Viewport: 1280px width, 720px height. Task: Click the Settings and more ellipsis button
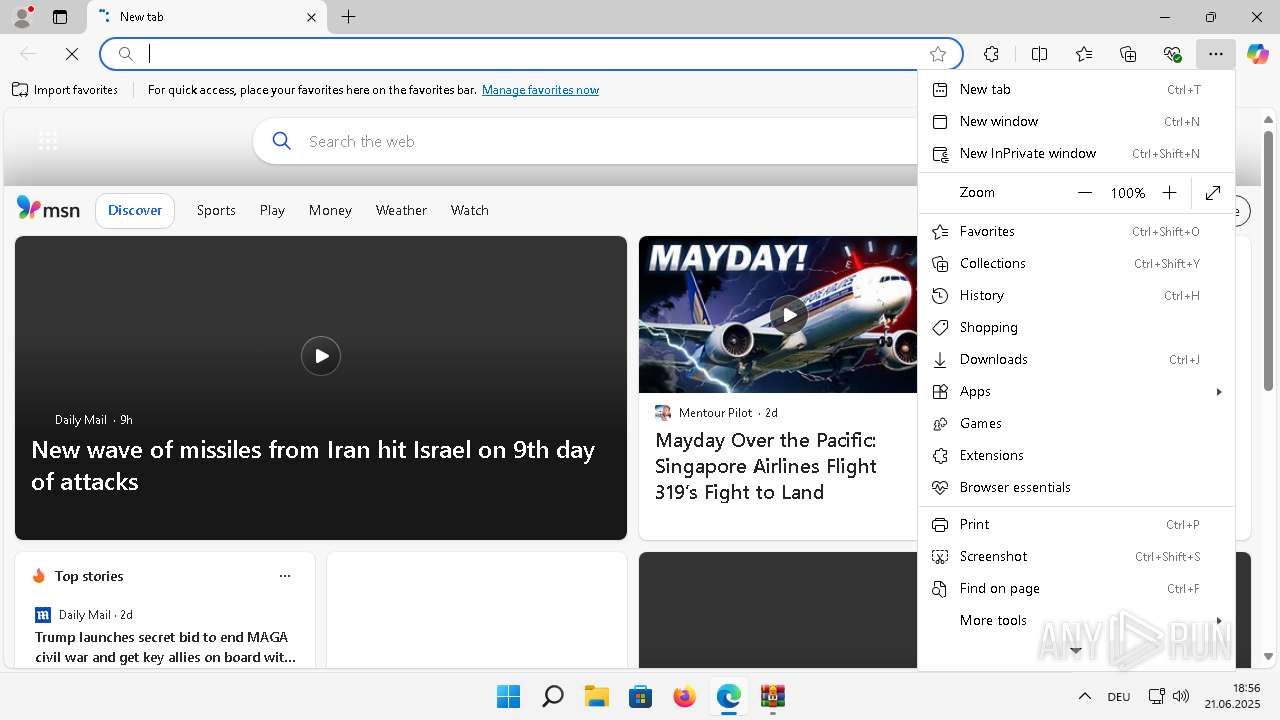click(x=1215, y=54)
